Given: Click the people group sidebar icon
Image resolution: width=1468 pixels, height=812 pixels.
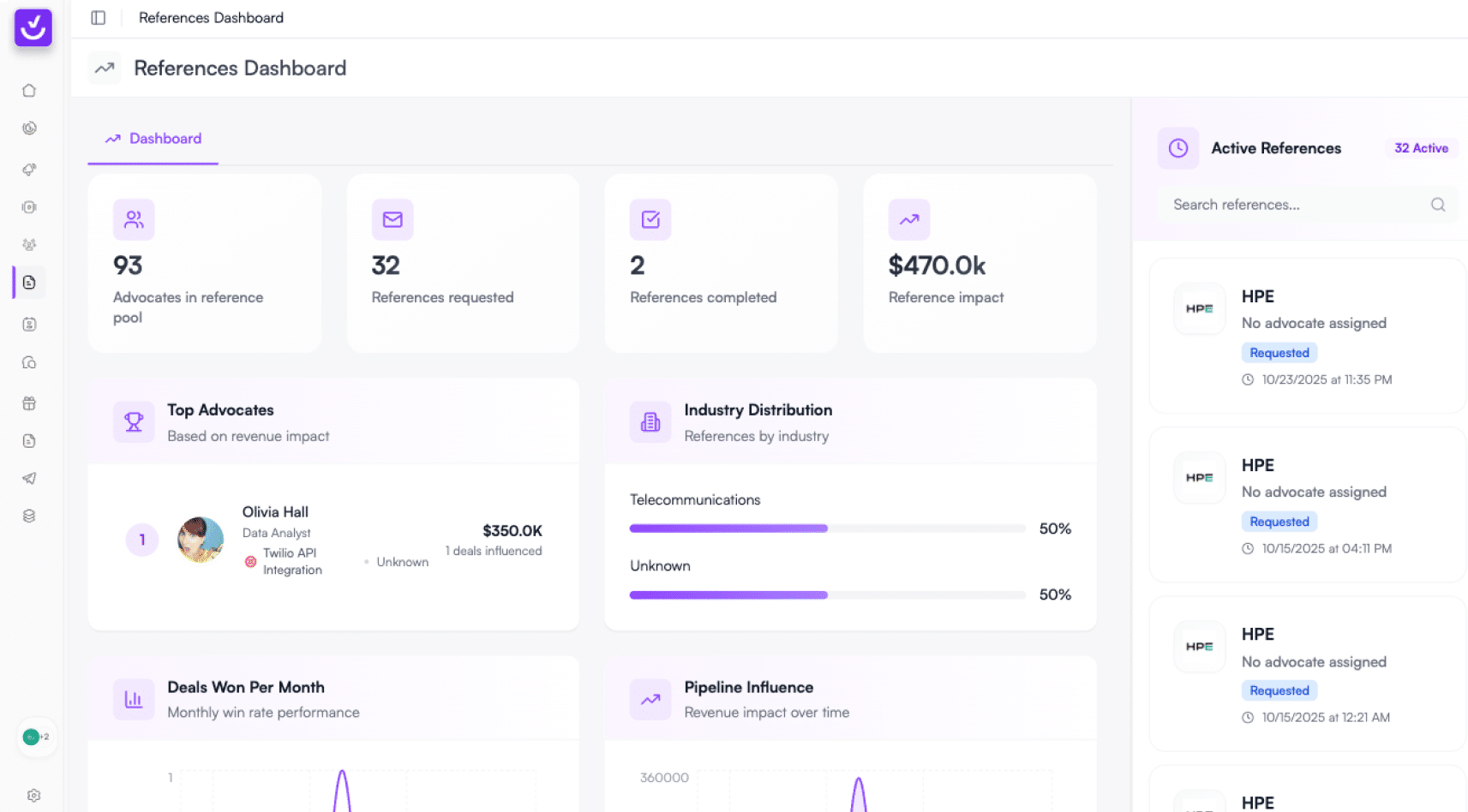Looking at the screenshot, I should 29,245.
